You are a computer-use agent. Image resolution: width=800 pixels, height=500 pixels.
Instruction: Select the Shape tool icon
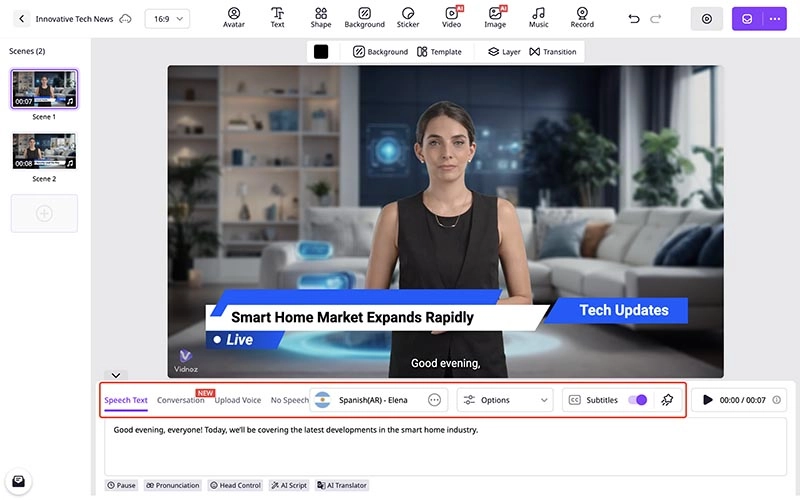coord(321,17)
